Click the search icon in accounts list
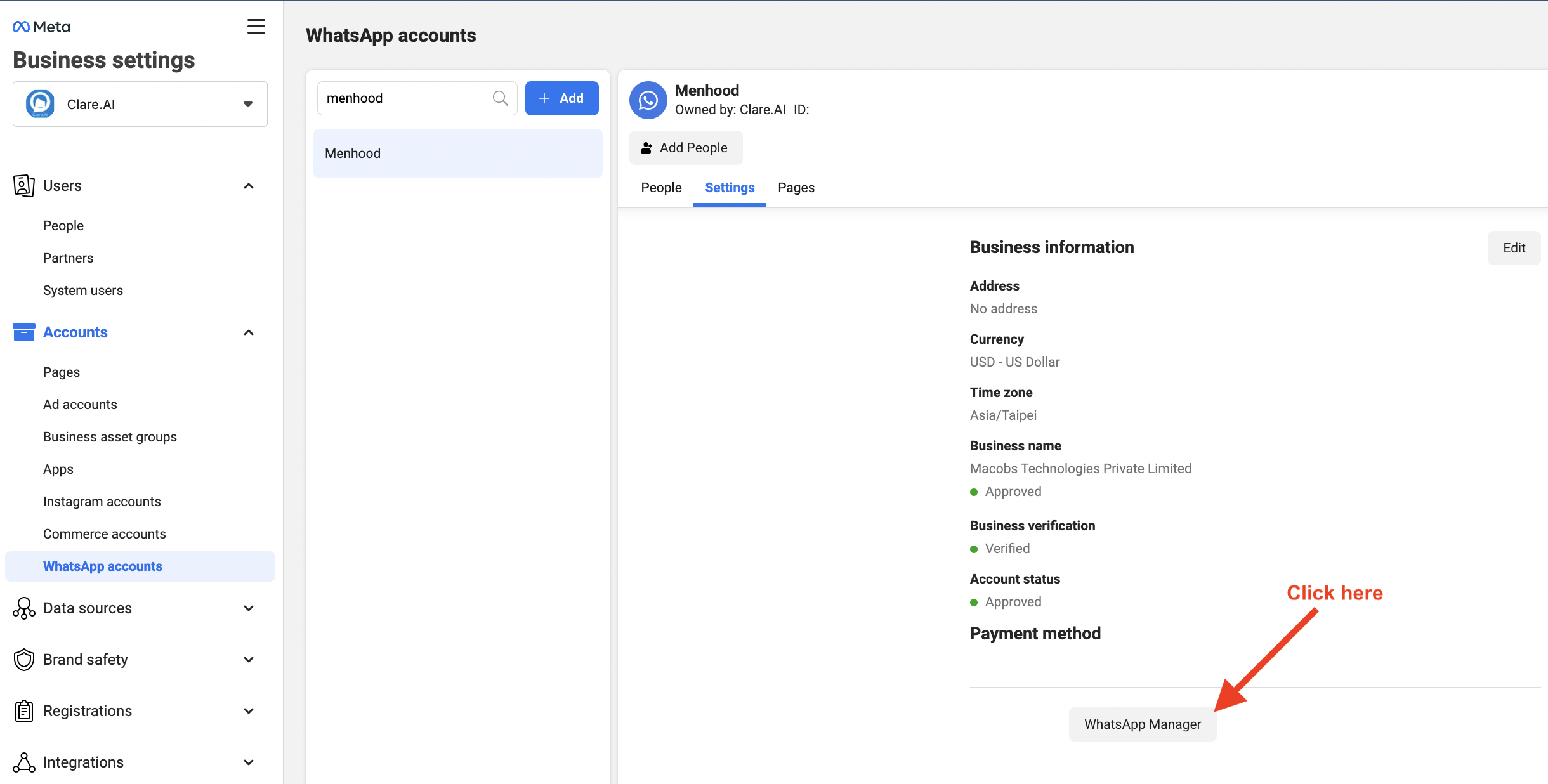 (x=500, y=97)
